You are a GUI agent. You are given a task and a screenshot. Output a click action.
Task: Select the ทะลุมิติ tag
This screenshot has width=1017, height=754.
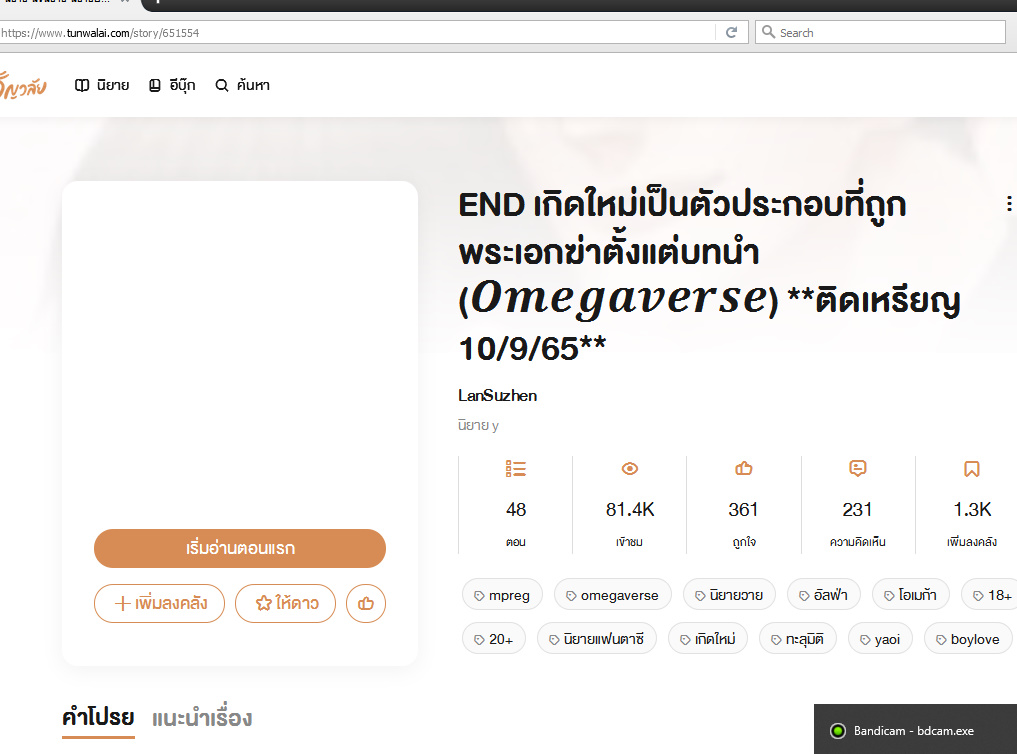(x=797, y=639)
